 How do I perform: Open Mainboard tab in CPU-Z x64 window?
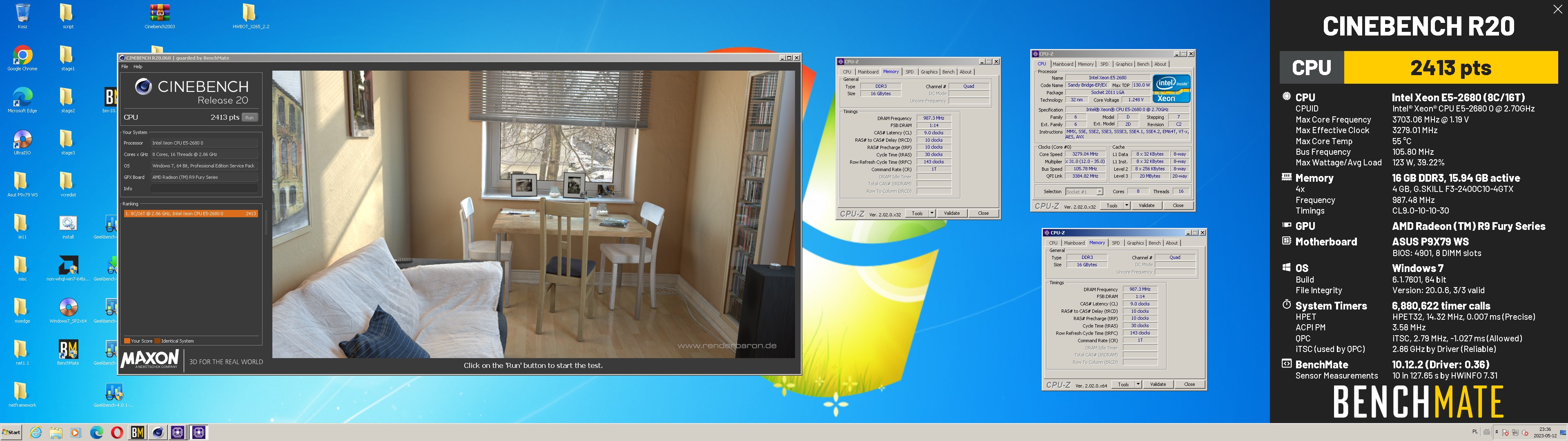coord(1074,243)
